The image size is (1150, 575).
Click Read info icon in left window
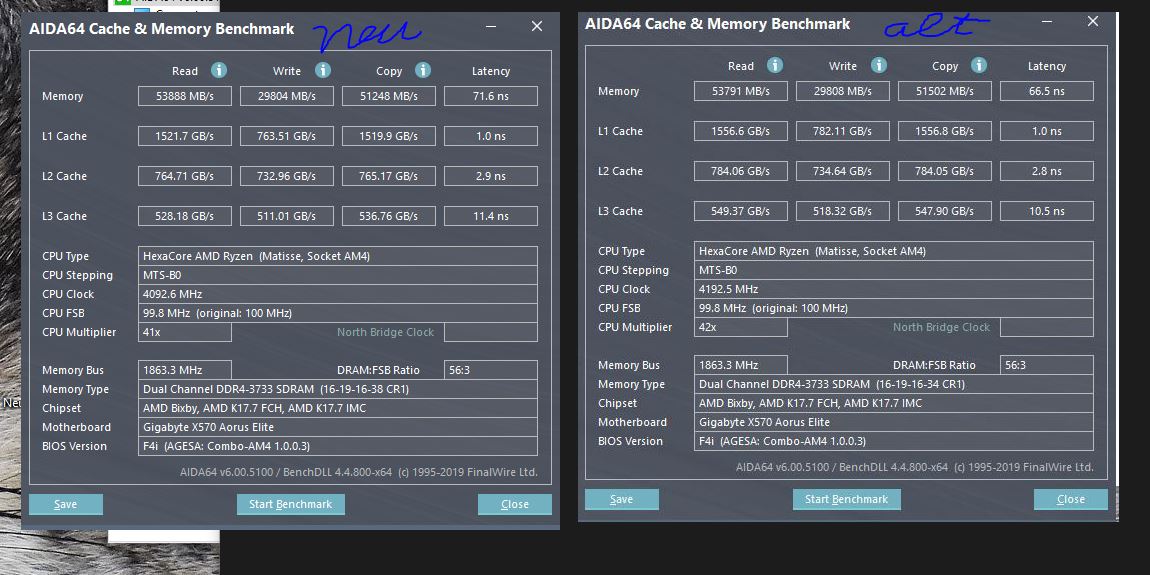click(219, 70)
